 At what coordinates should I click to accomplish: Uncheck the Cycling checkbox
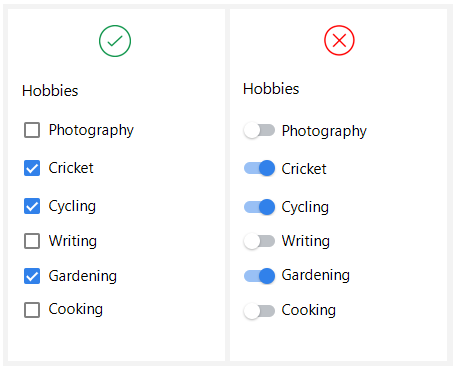coord(32,206)
